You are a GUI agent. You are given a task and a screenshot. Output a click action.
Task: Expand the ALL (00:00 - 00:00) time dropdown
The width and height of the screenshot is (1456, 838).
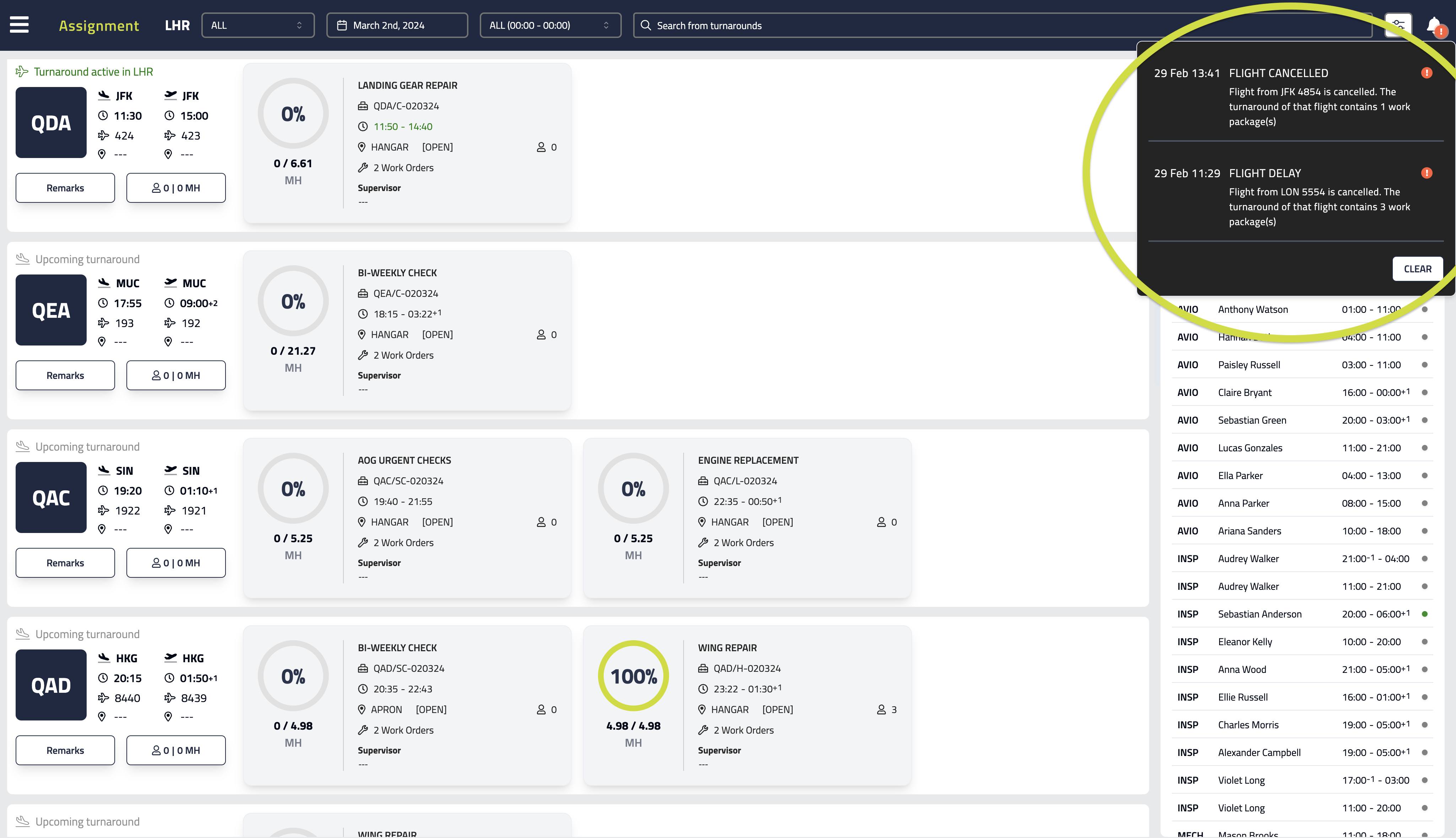click(x=550, y=25)
